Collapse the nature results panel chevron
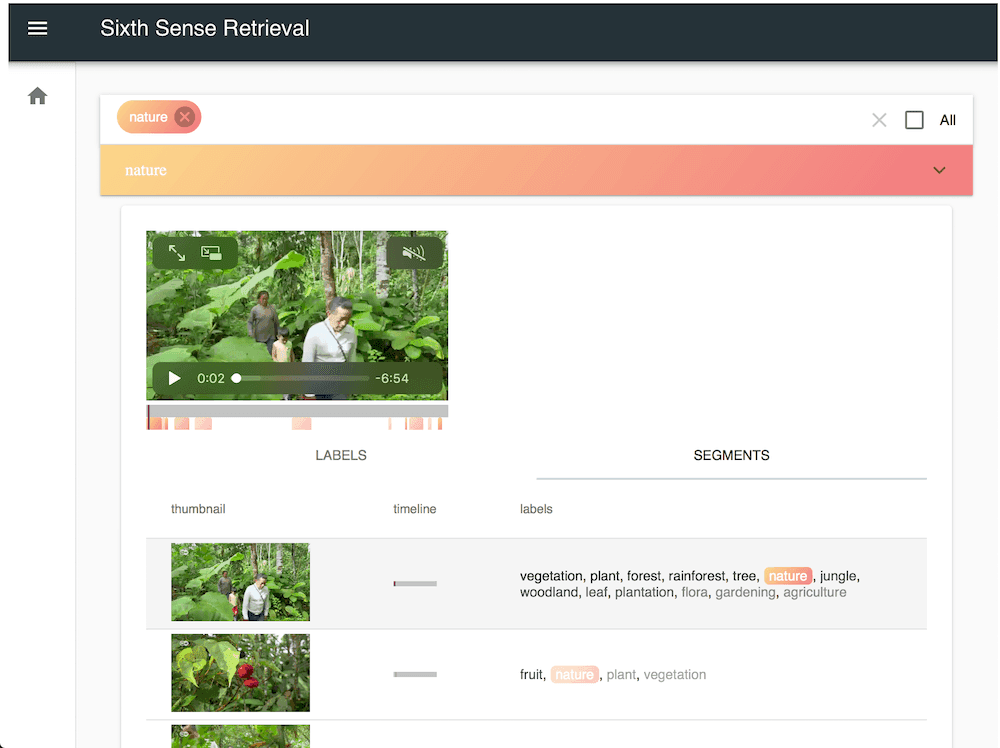This screenshot has height=748, width=1000. tap(939, 170)
